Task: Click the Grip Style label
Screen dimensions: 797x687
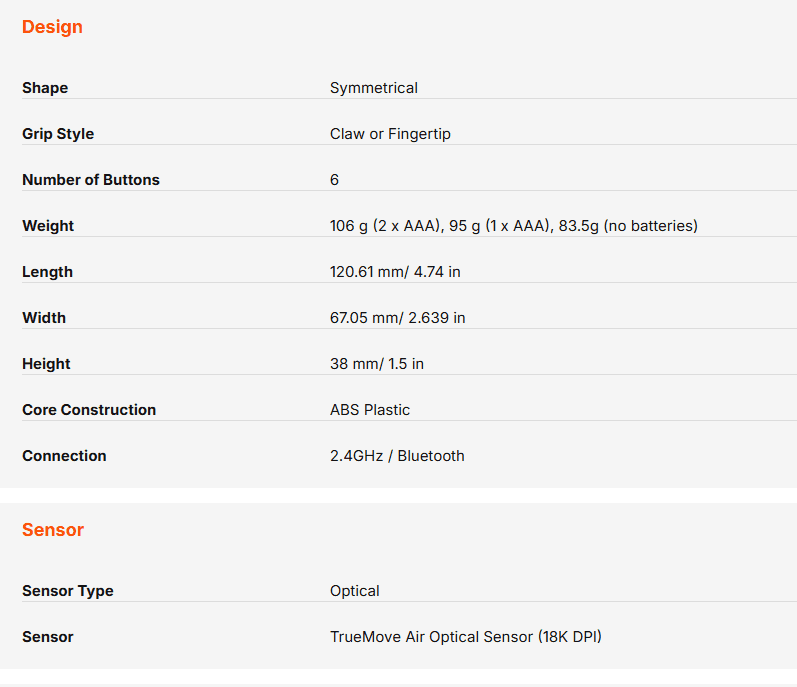Action: tap(58, 134)
